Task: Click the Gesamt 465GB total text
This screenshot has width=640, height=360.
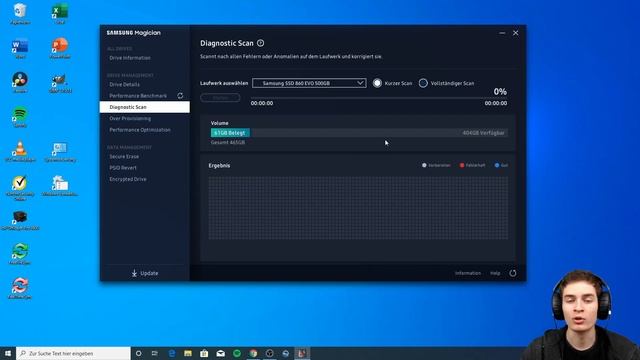Action: pyautogui.click(x=228, y=142)
